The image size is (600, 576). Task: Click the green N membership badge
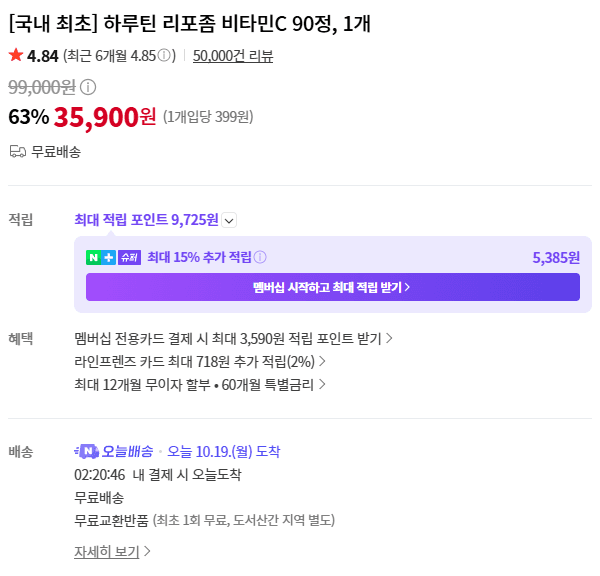coord(93,257)
